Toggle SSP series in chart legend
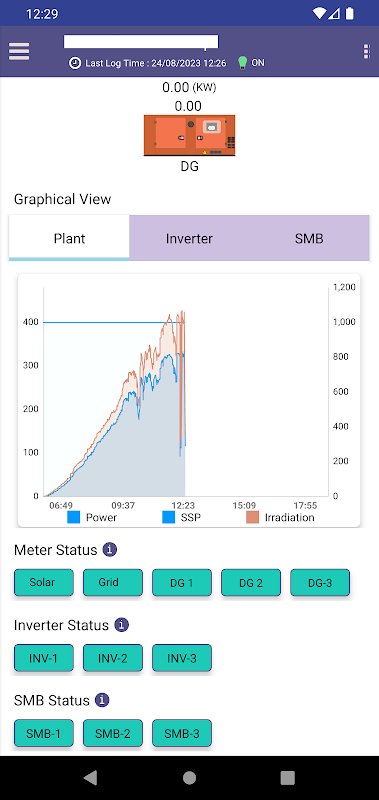This screenshot has width=379, height=800. click(182, 517)
